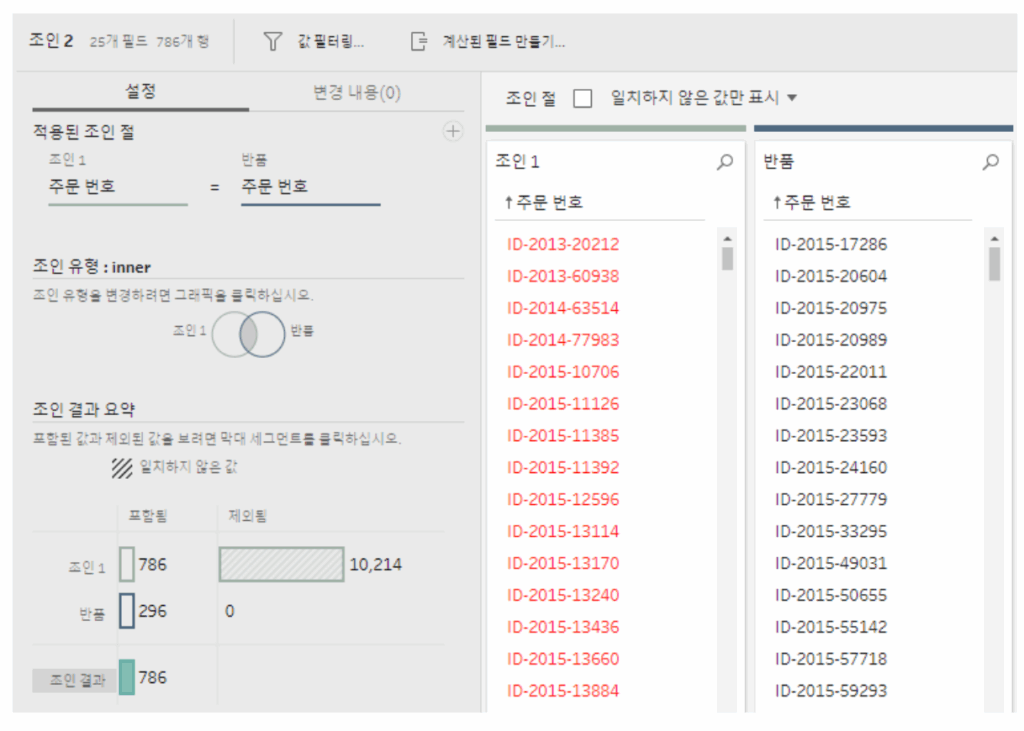Screen dimensions: 1024x731
Task: Click the 반품 list scrollbar thumb
Action: (994, 264)
